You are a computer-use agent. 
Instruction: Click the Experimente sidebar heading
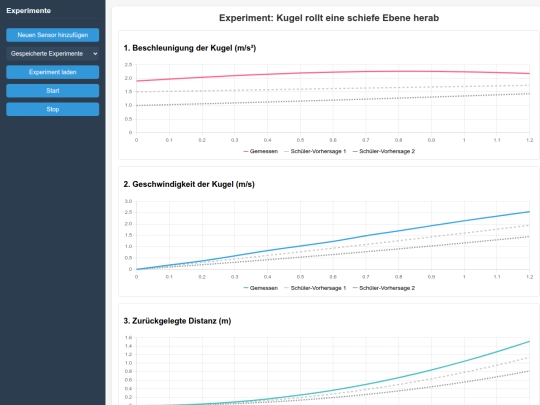[29, 11]
